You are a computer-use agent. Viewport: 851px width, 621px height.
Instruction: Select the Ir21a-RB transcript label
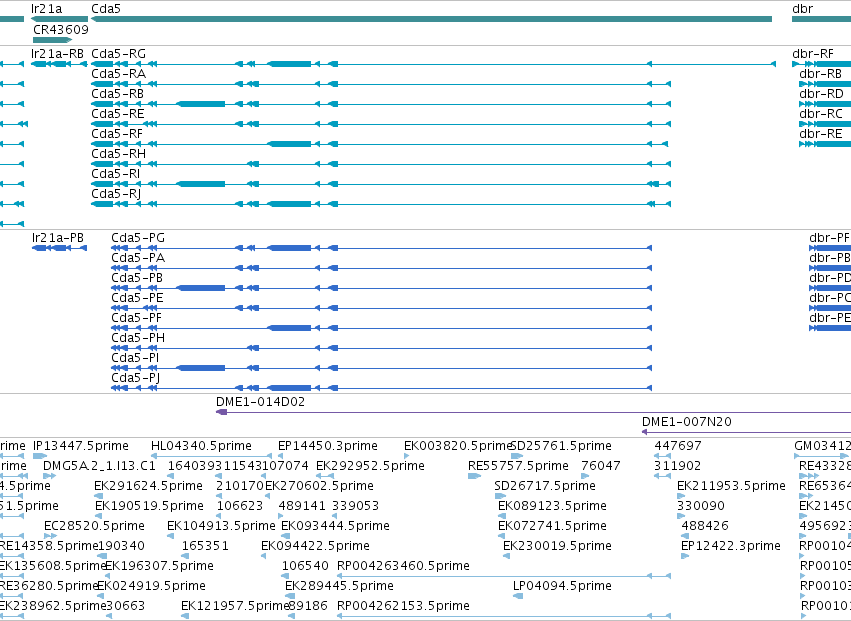pos(58,53)
